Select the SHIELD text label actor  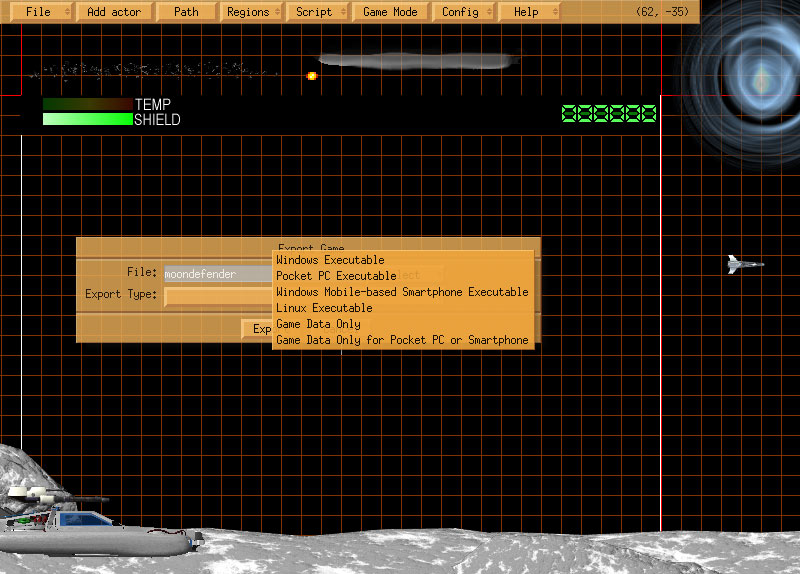157,120
